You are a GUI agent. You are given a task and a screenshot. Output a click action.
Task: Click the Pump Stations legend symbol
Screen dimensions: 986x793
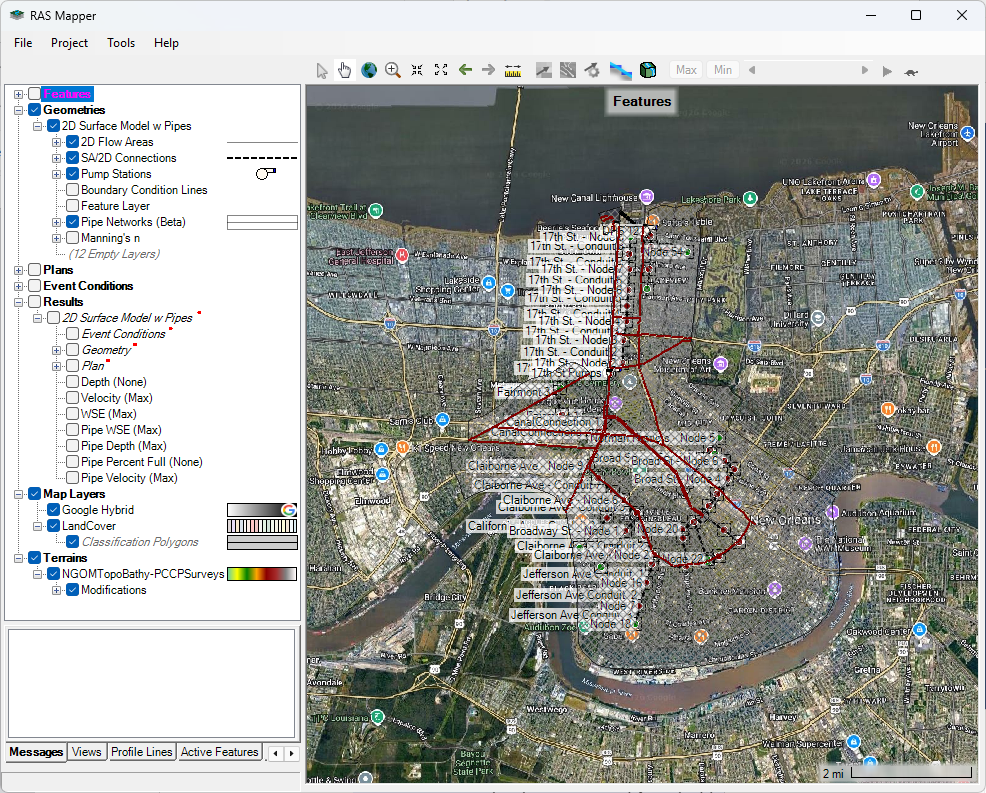(266, 174)
